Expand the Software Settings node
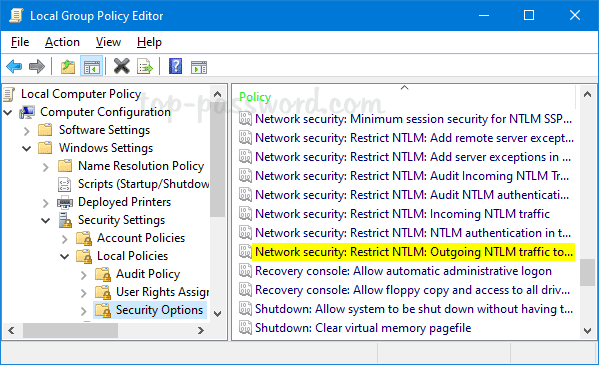 26,131
